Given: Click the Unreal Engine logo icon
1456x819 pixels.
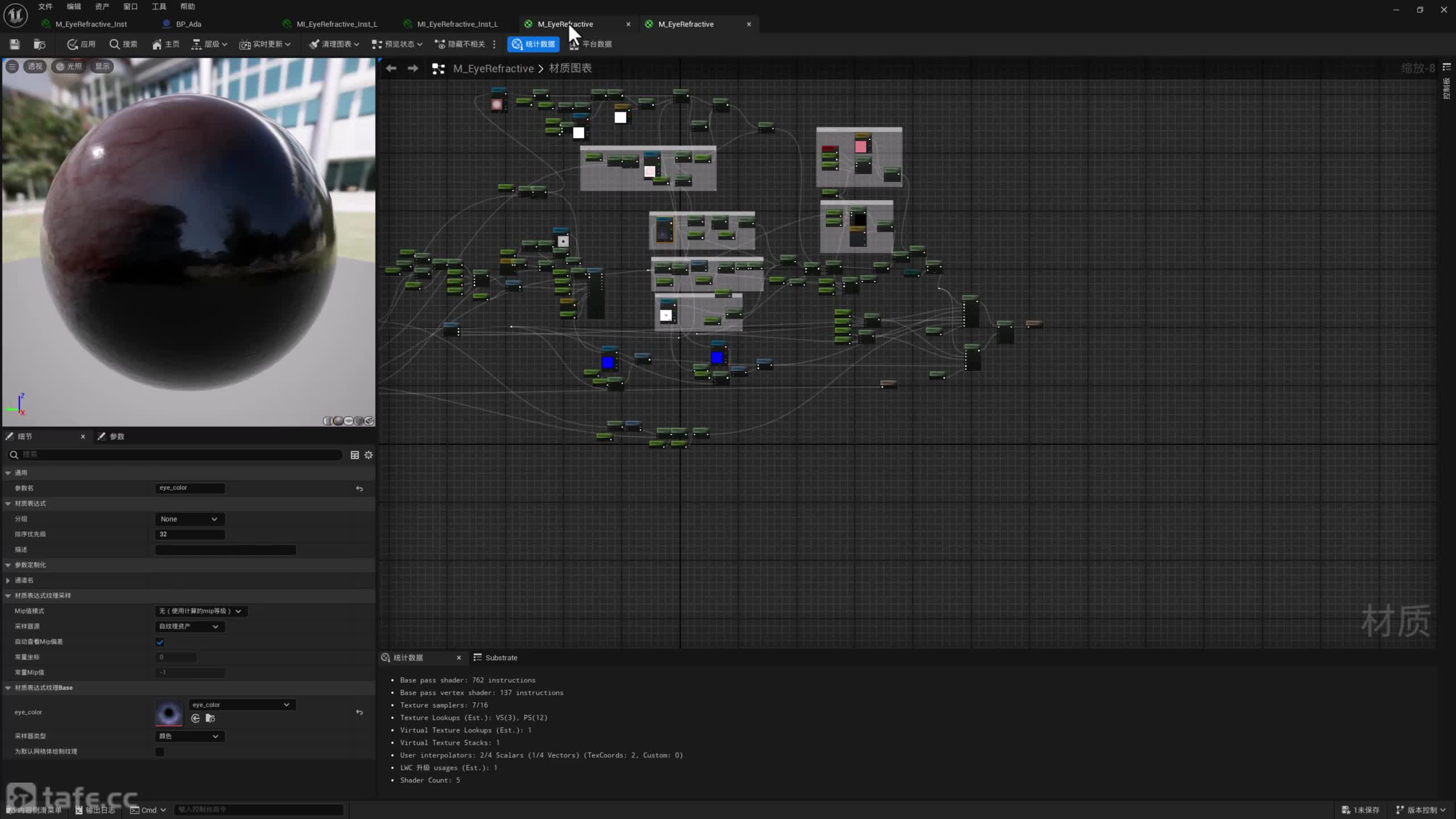Looking at the screenshot, I should click(x=16, y=15).
